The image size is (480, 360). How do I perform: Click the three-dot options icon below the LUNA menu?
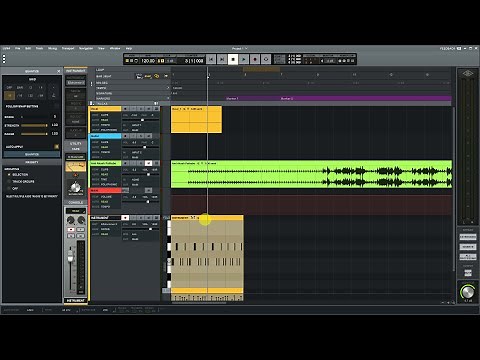click(x=4, y=59)
